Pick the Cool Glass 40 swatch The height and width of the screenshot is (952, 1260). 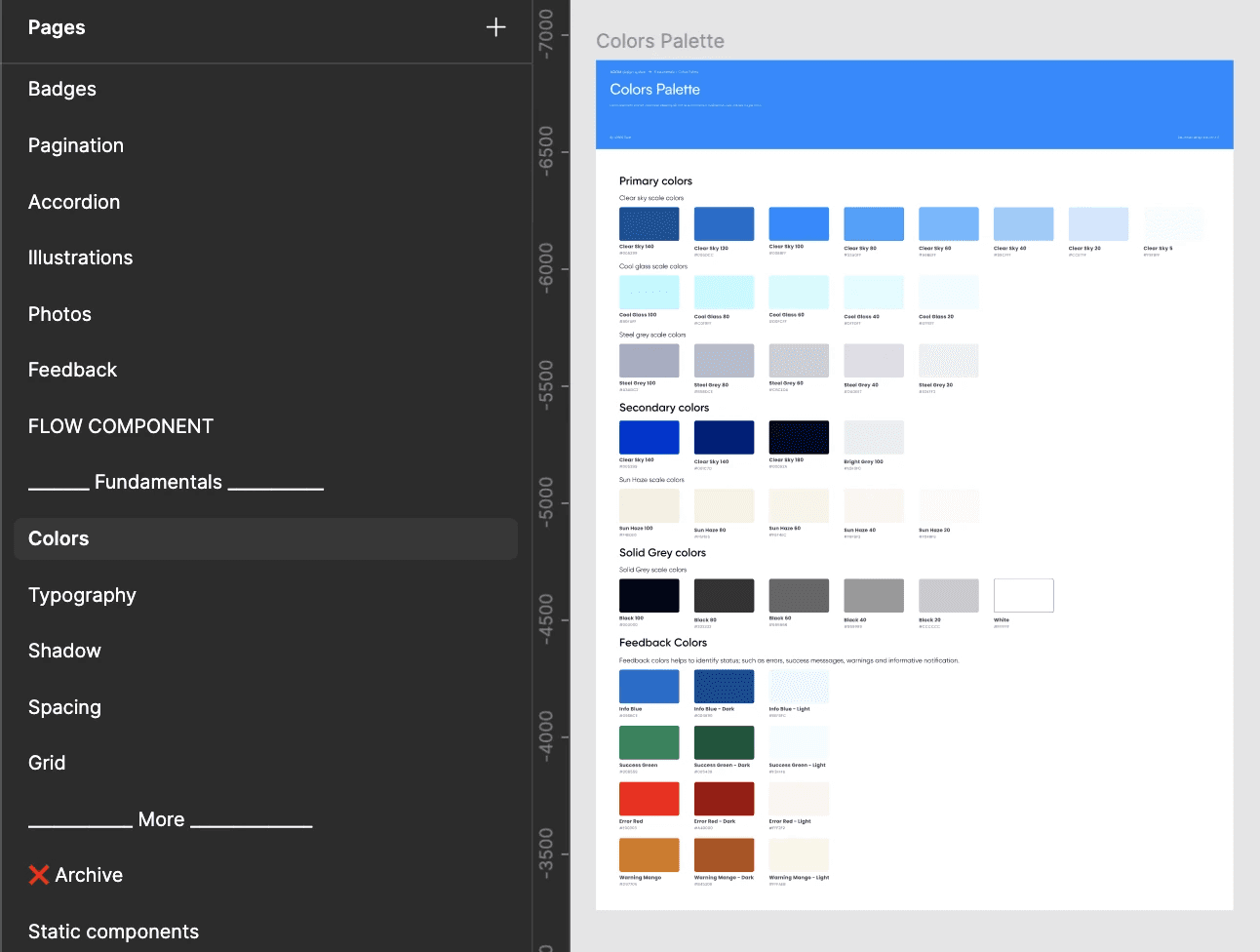(x=874, y=292)
